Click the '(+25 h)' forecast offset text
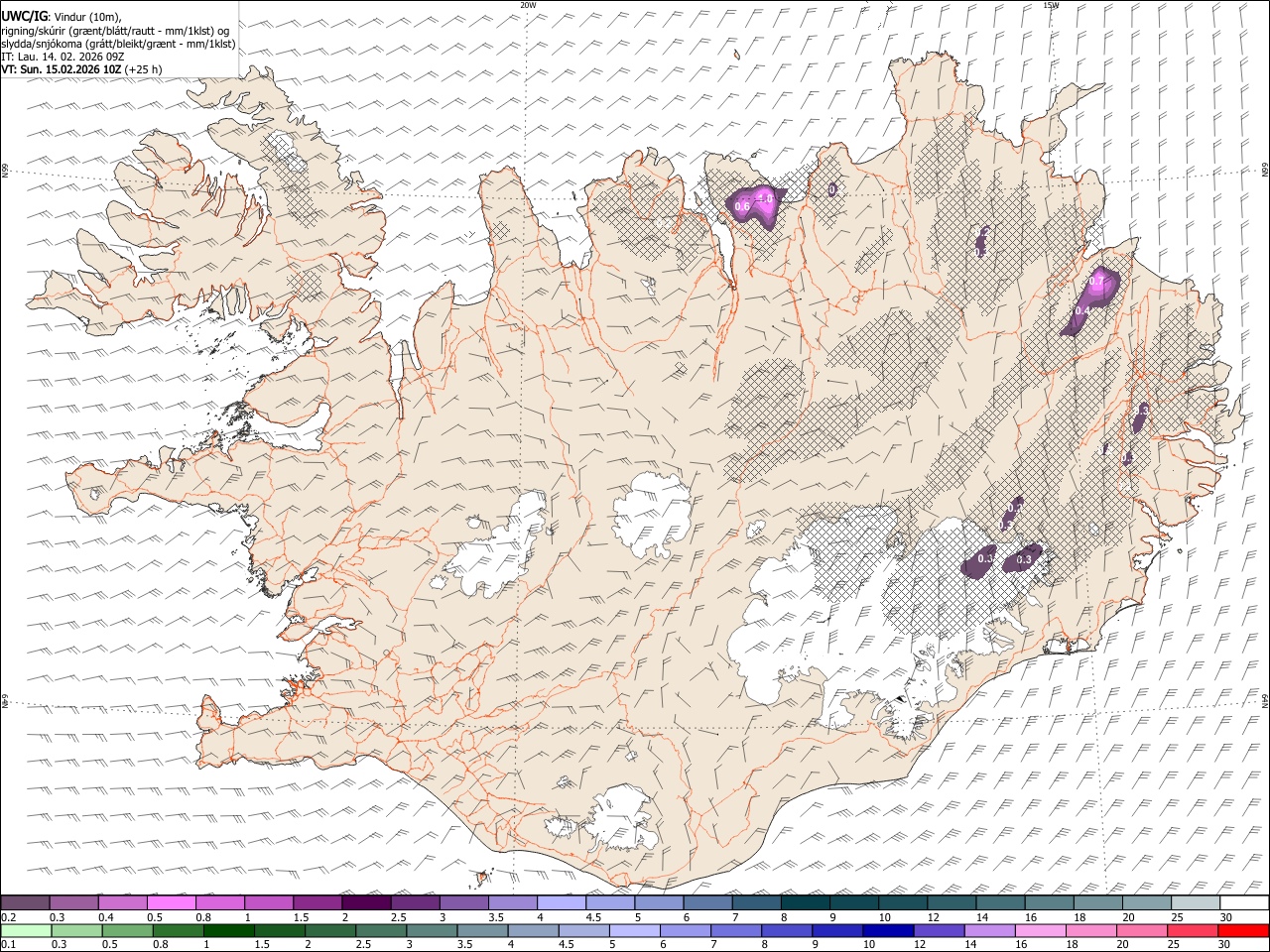The width and height of the screenshot is (1270, 952). point(144,69)
